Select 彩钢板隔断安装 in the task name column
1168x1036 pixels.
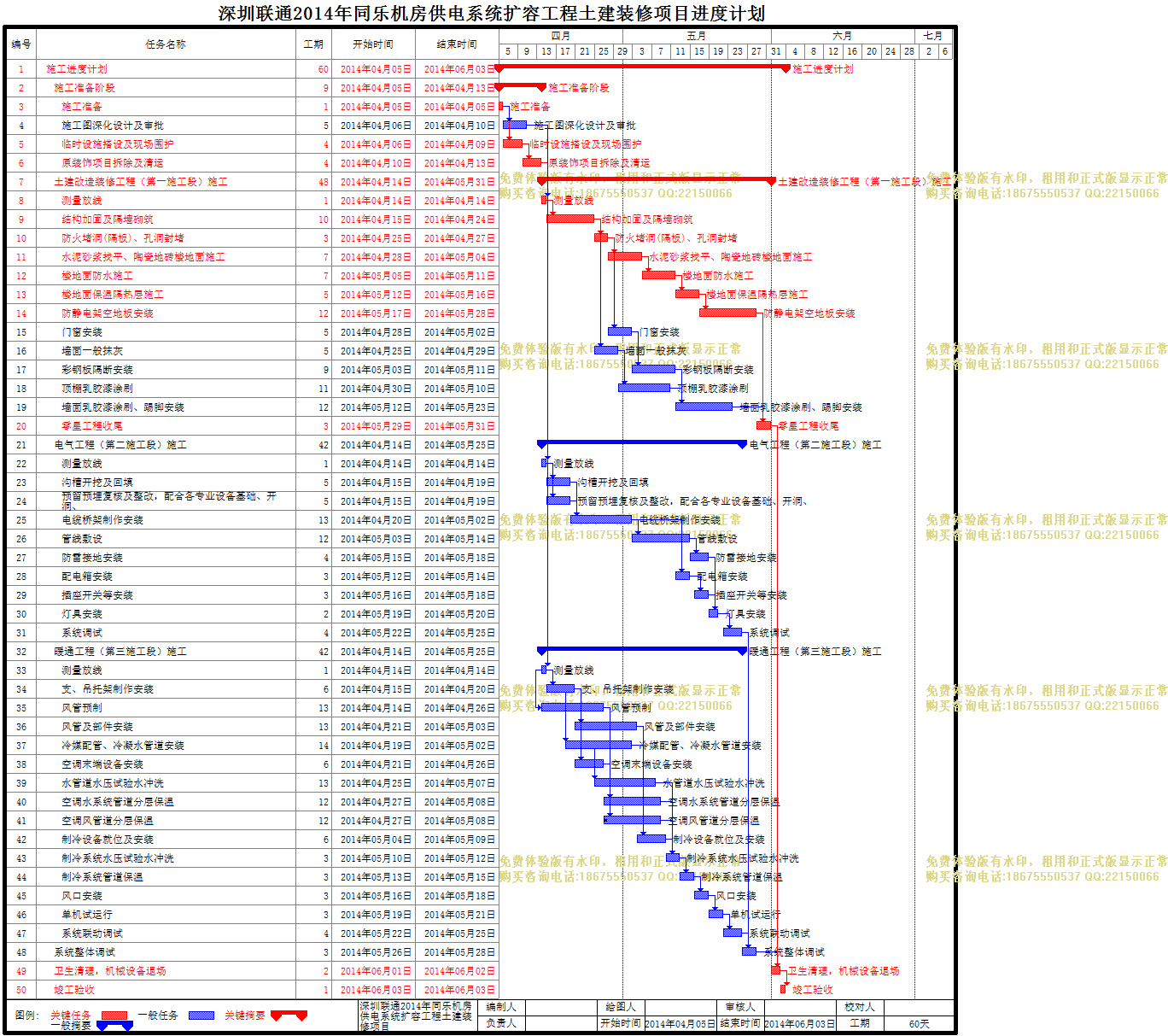97,370
